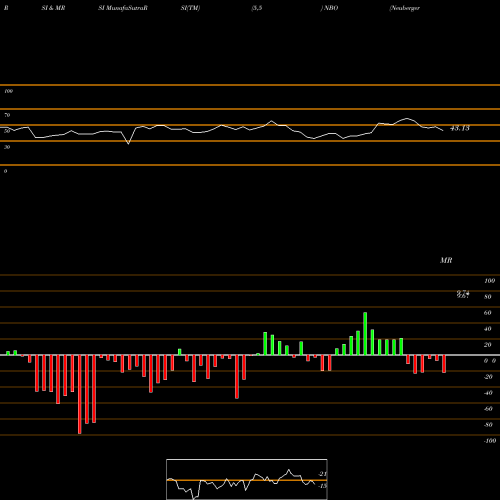
Task: Click the MR axis label 40
Action: [x=488, y=329]
